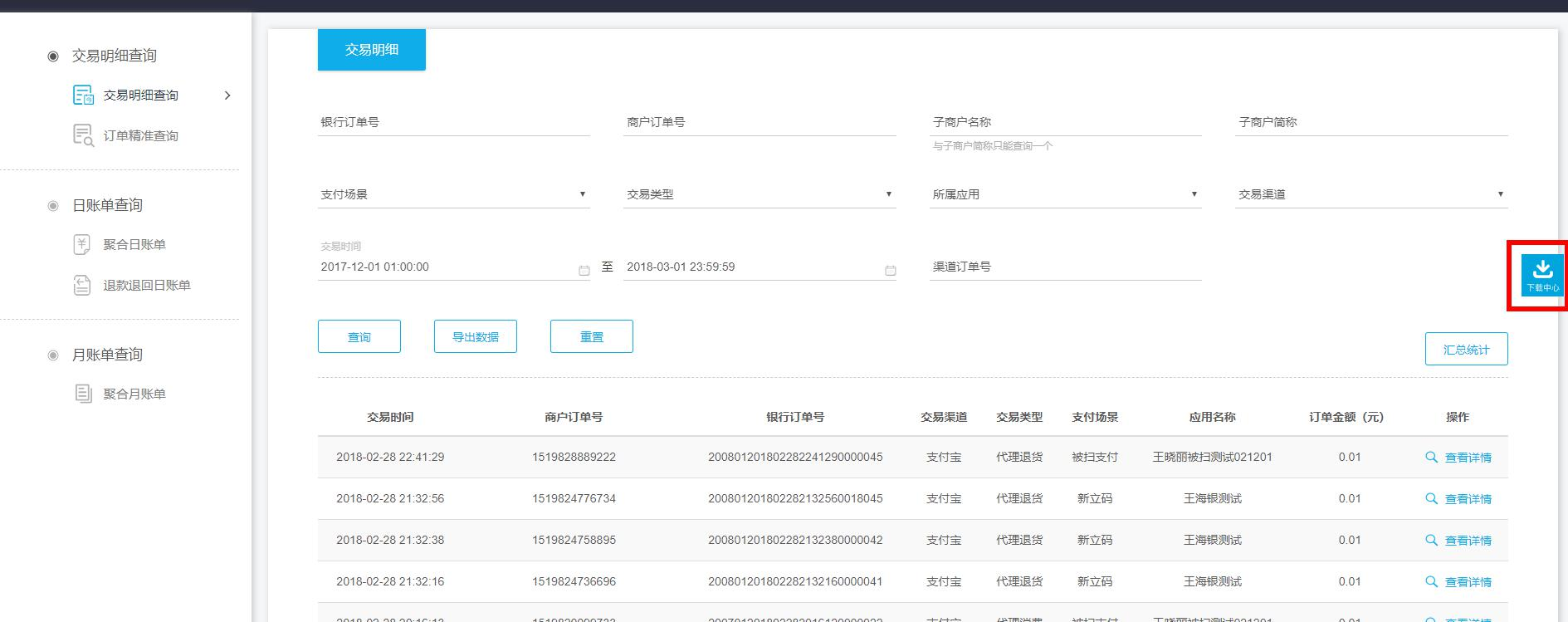Select the 交易明细查询 section radio bullet
1568x622 pixels.
(53, 56)
